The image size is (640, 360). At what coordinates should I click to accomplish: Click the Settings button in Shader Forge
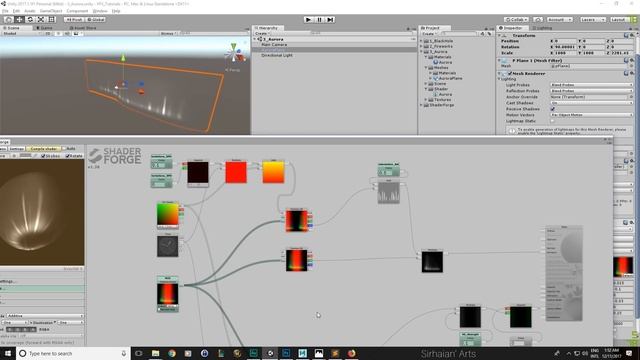click(17, 149)
